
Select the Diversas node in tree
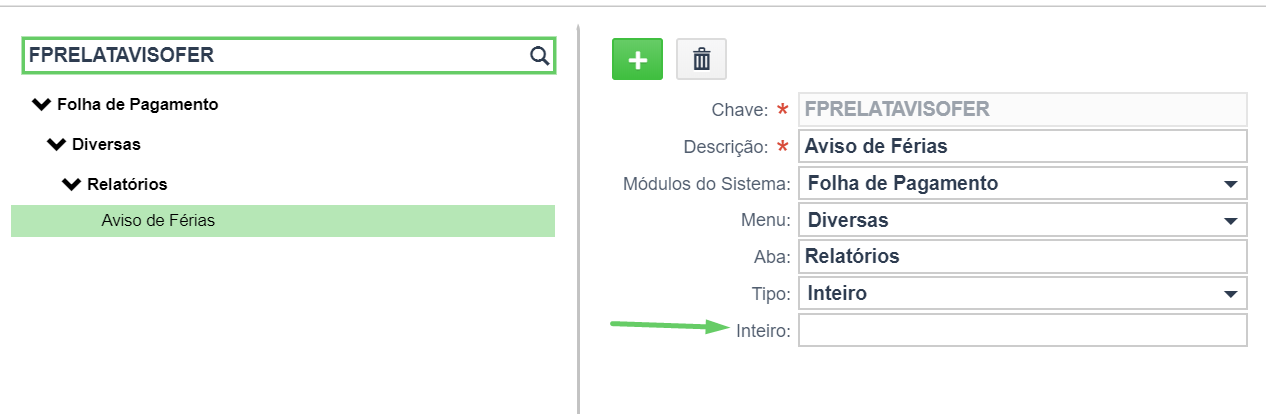(x=106, y=144)
